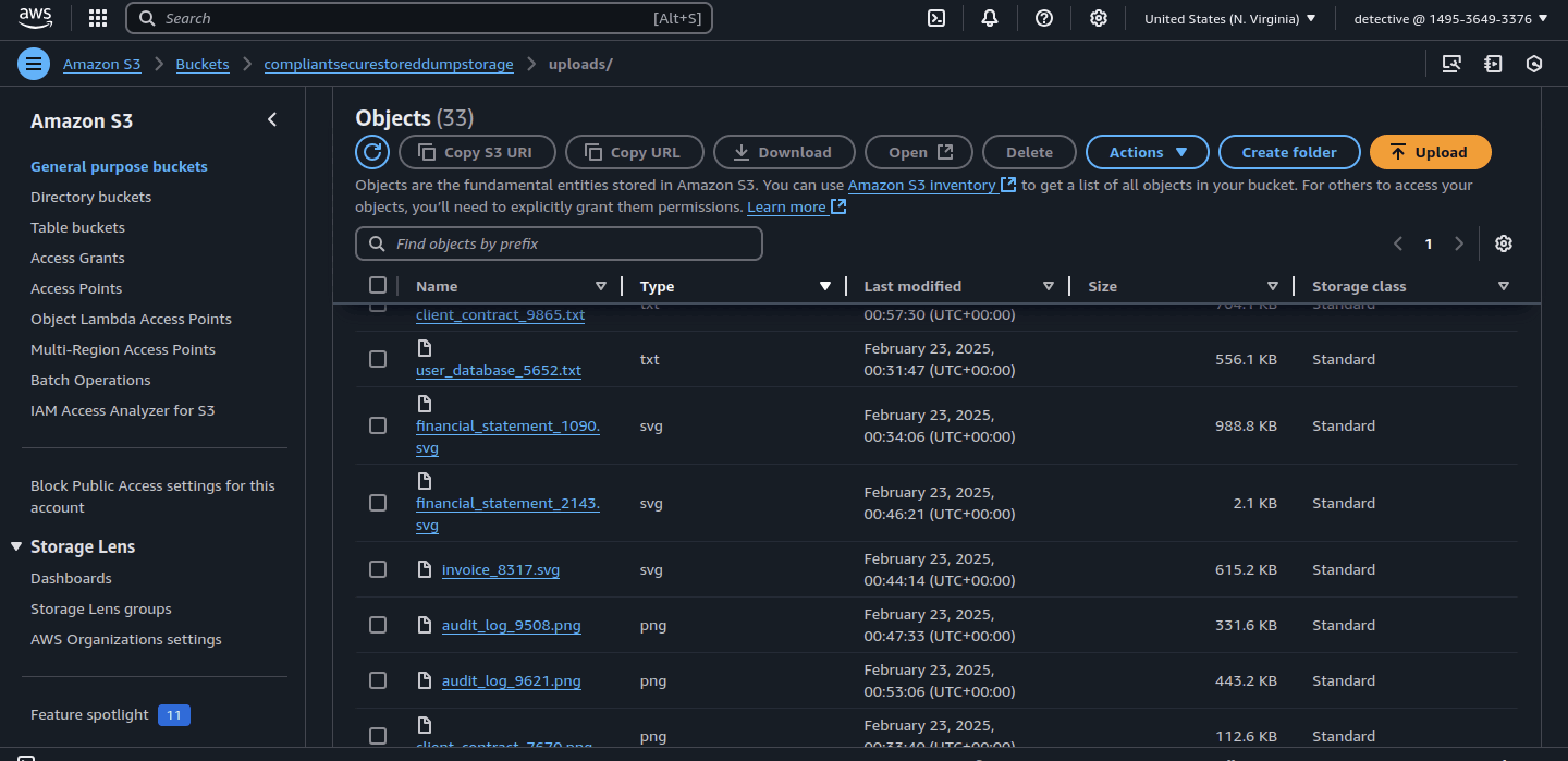Sort objects by Name column arrow
The width and height of the screenshot is (1568, 761).
point(601,286)
